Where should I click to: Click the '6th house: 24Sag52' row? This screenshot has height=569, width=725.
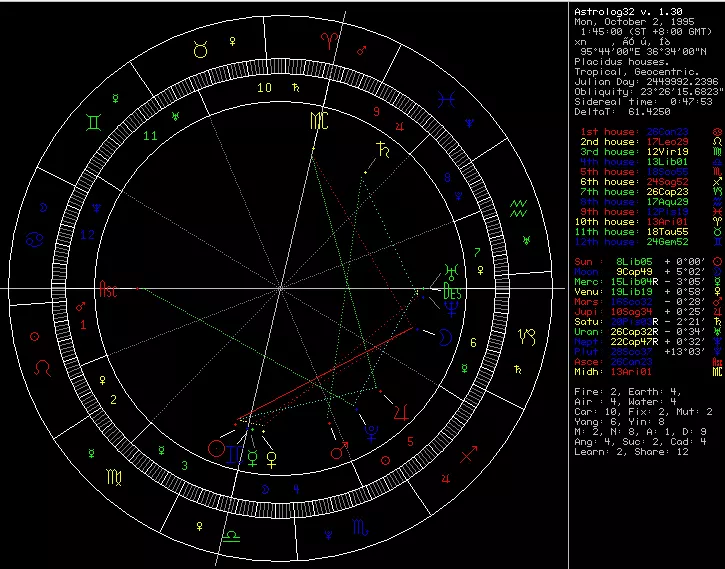point(634,182)
